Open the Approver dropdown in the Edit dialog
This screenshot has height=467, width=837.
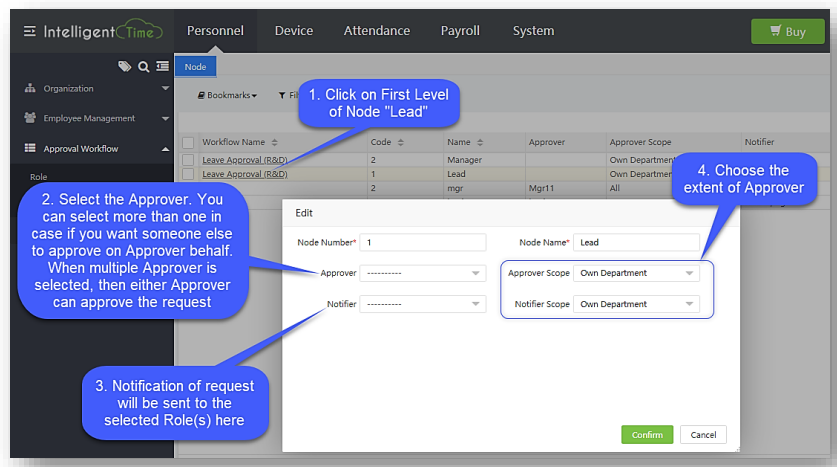tap(422, 273)
